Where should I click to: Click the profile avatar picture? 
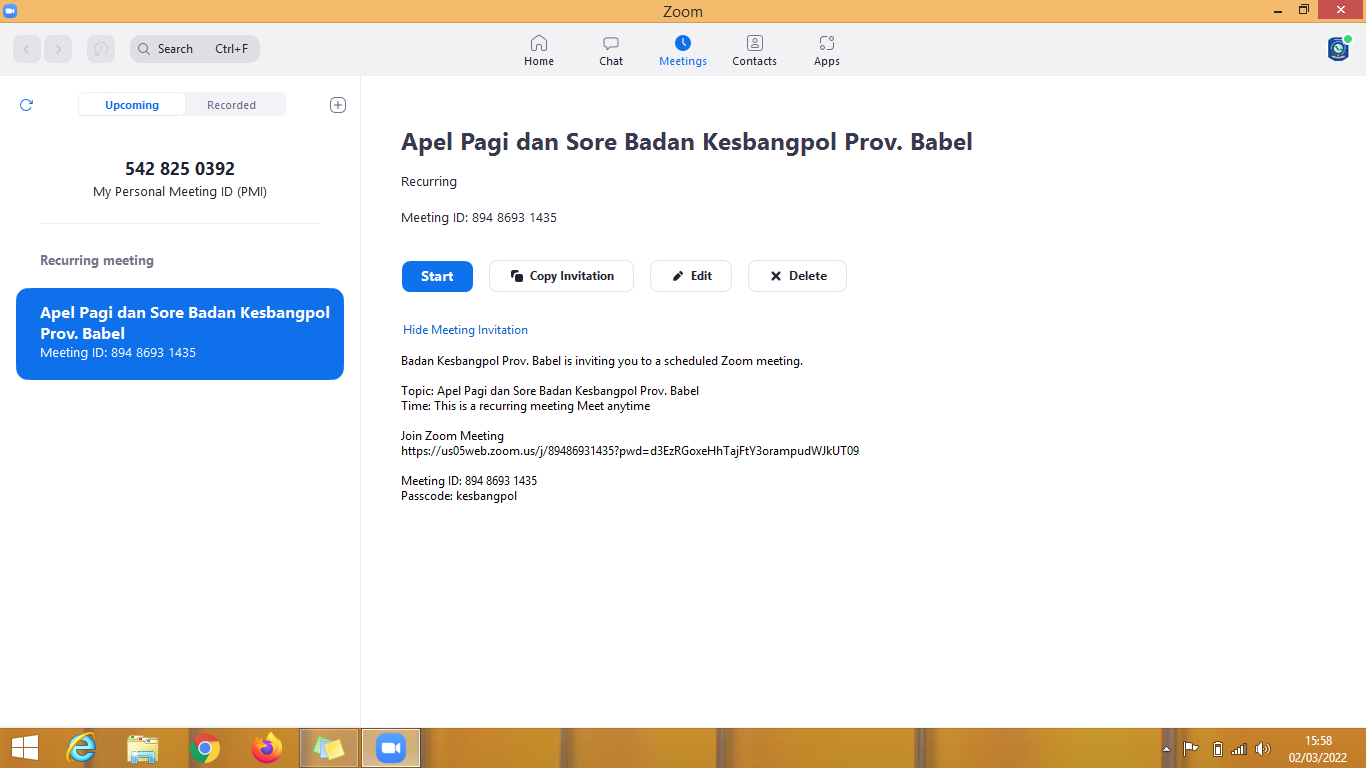click(1338, 49)
